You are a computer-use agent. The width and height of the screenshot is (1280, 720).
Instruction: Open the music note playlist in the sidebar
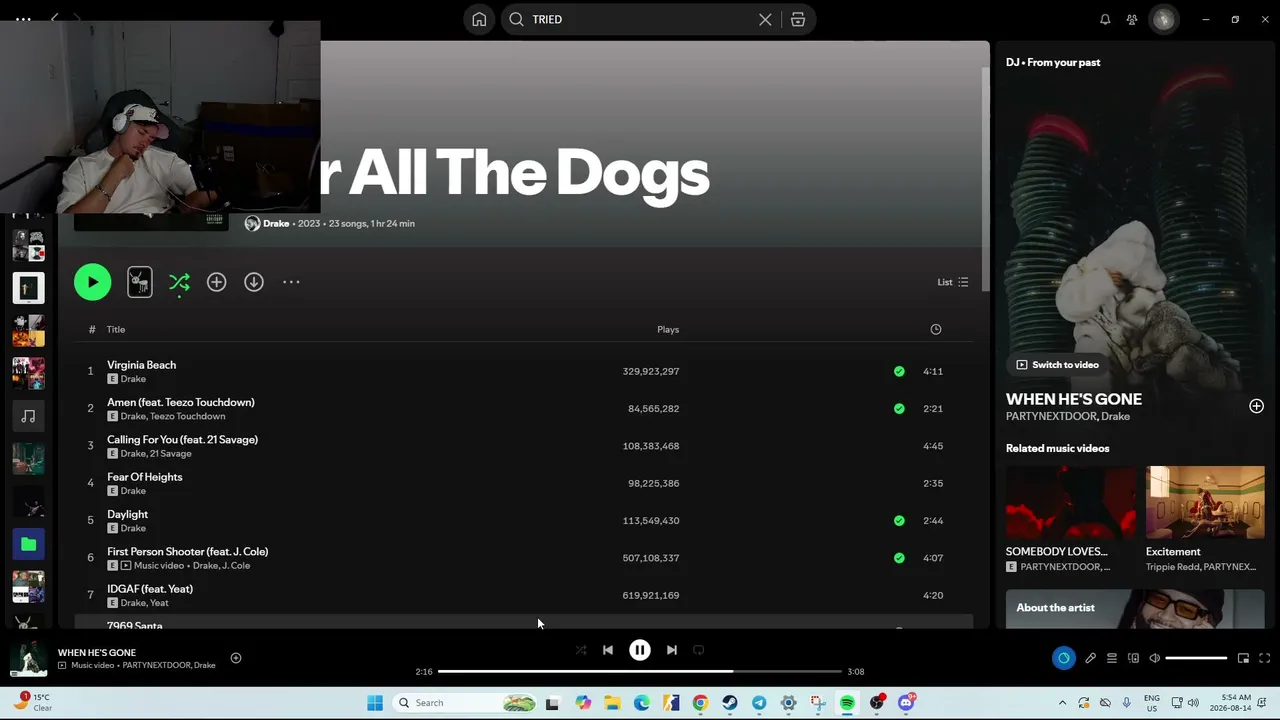[x=28, y=416]
